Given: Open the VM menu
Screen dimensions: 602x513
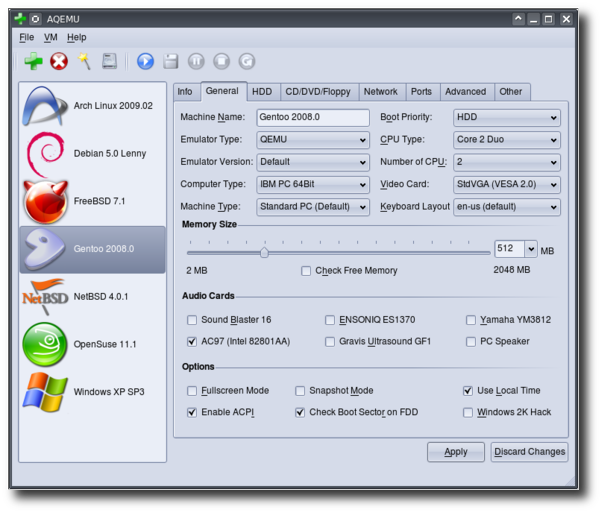Looking at the screenshot, I should click(x=51, y=37).
